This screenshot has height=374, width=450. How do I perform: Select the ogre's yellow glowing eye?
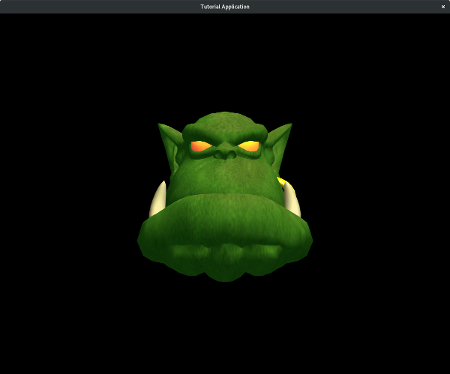(x=249, y=146)
